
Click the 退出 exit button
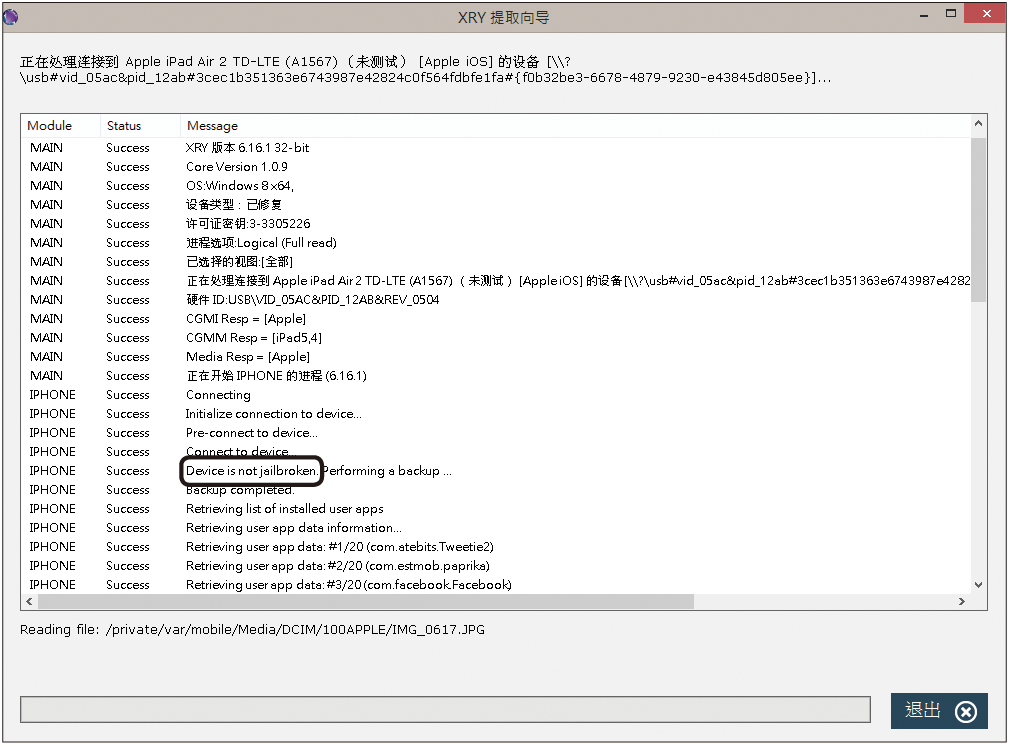[939, 711]
